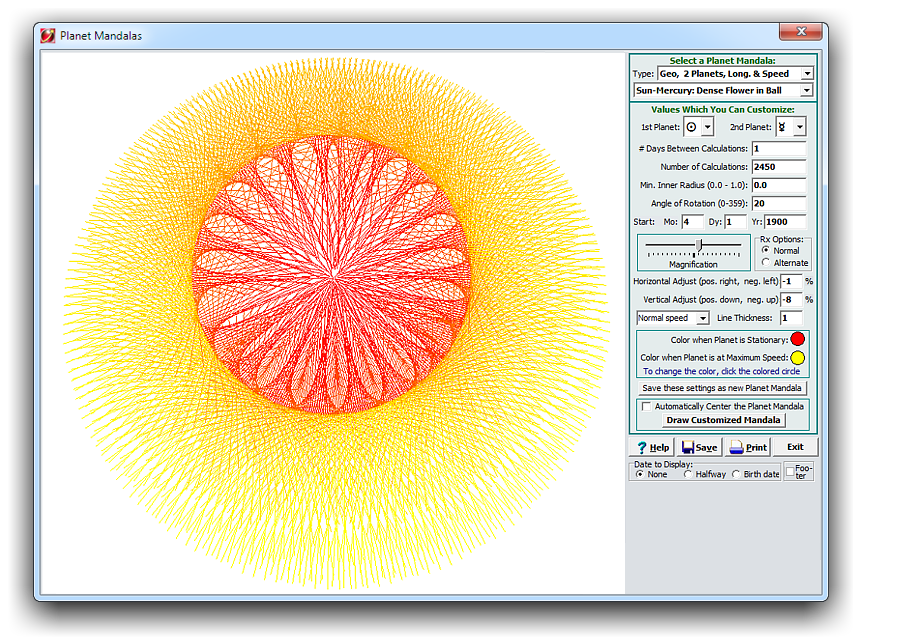Select the Normal Rx option
The image size is (899, 637).
click(x=766, y=250)
